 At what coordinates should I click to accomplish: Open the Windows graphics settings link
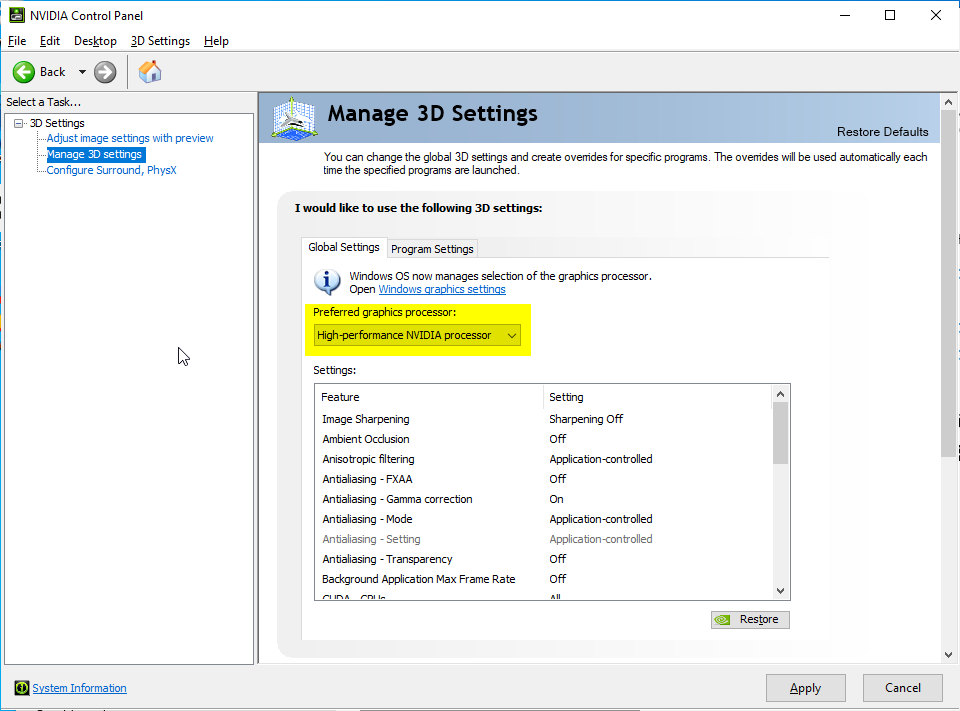pos(442,289)
